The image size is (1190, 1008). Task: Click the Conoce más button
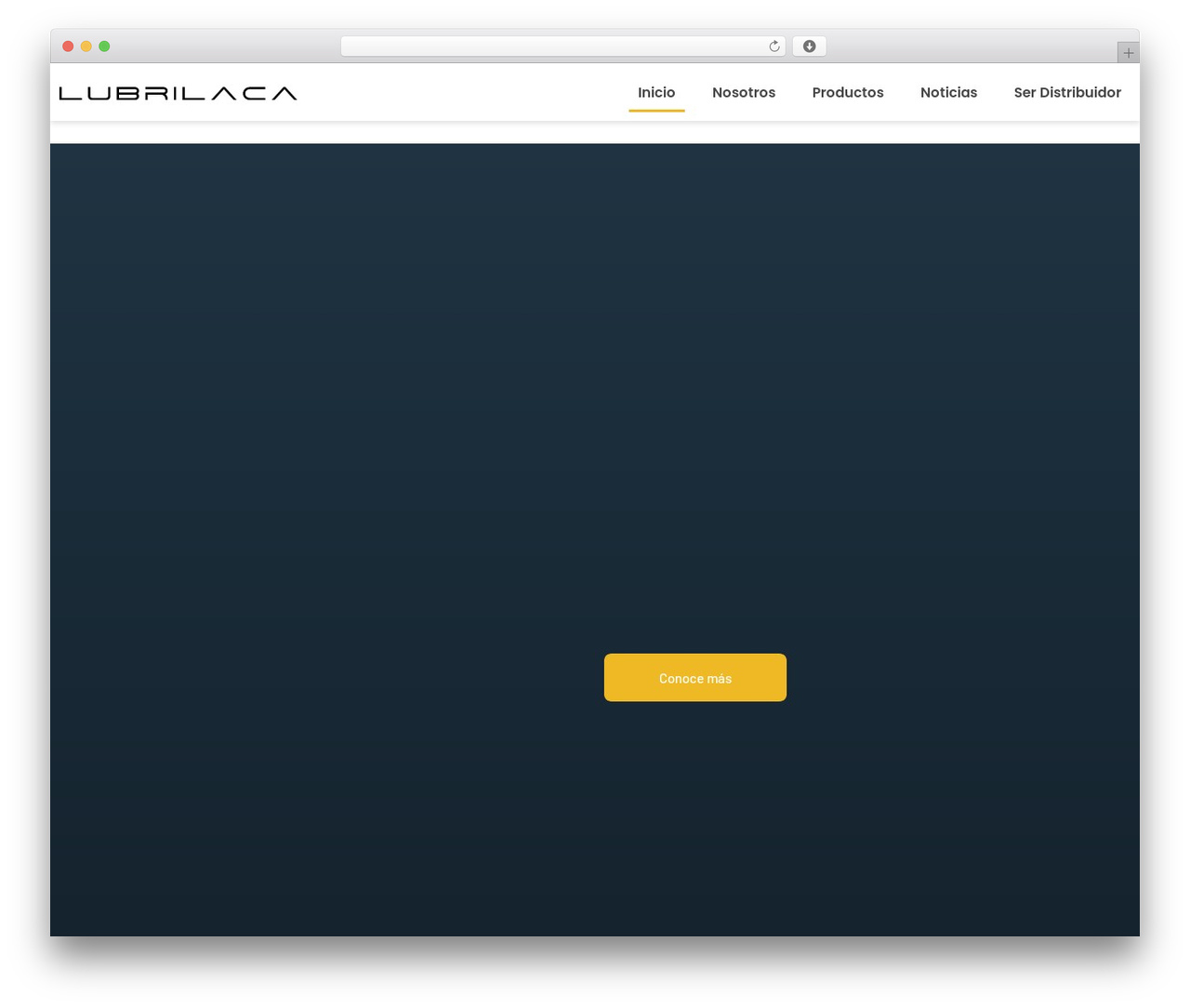pos(695,678)
